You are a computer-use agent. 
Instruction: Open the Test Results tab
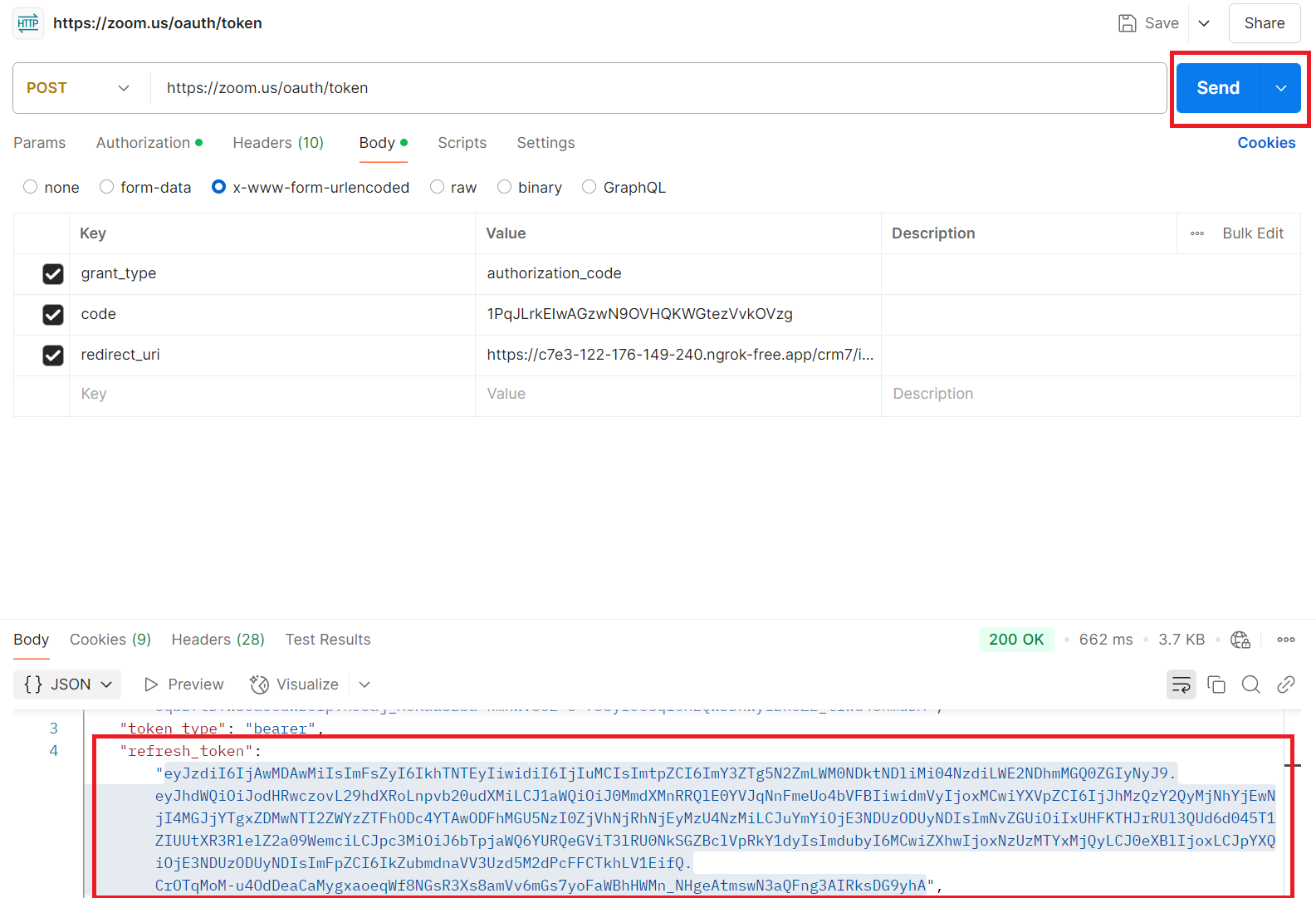tap(328, 640)
